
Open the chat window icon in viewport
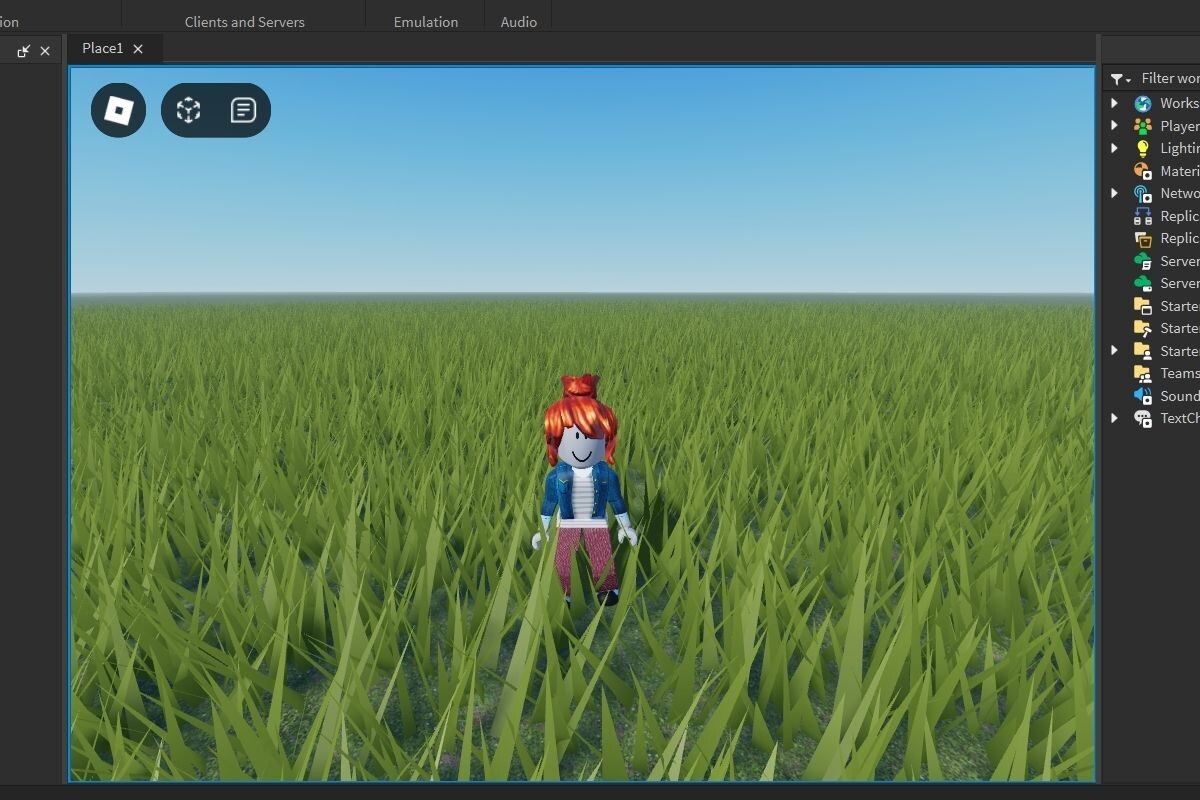coord(243,110)
